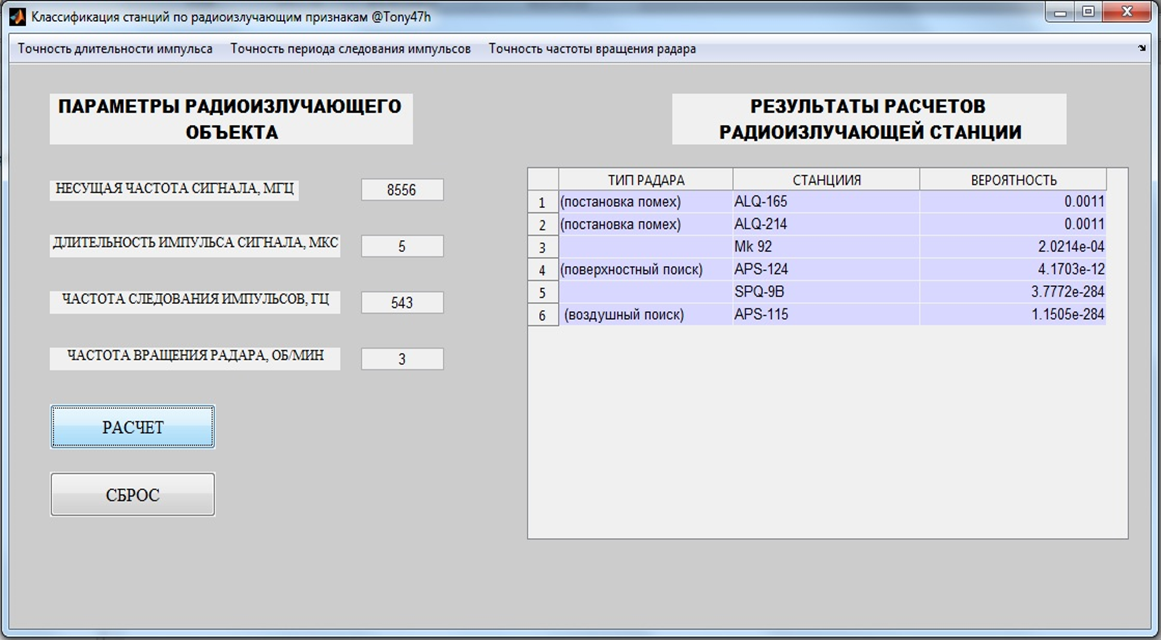Click the ЧАСТОТА СЛЕДОВАНИЯ ИМПУЛЬСОВ label
Image resolution: width=1161 pixels, height=640 pixels.
(195, 301)
